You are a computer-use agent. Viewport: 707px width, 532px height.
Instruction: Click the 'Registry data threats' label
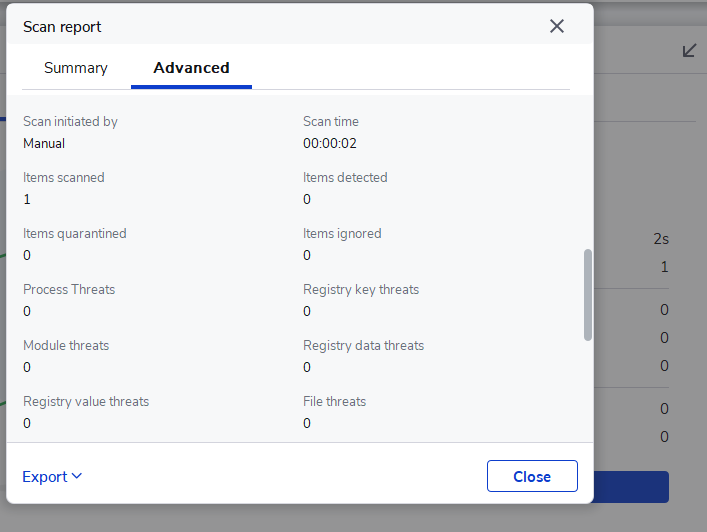point(363,345)
